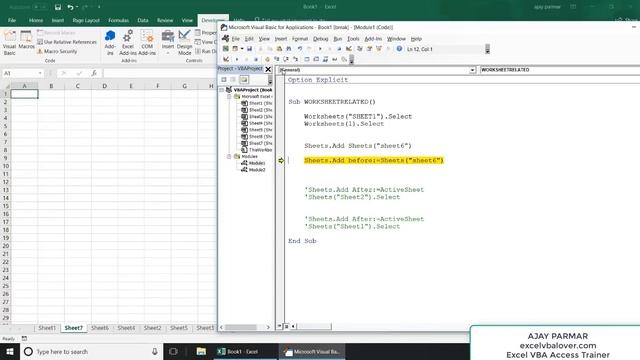Switch to Sheet7 worksheet tab
Viewport: 640px width, 360px height.
point(73,328)
